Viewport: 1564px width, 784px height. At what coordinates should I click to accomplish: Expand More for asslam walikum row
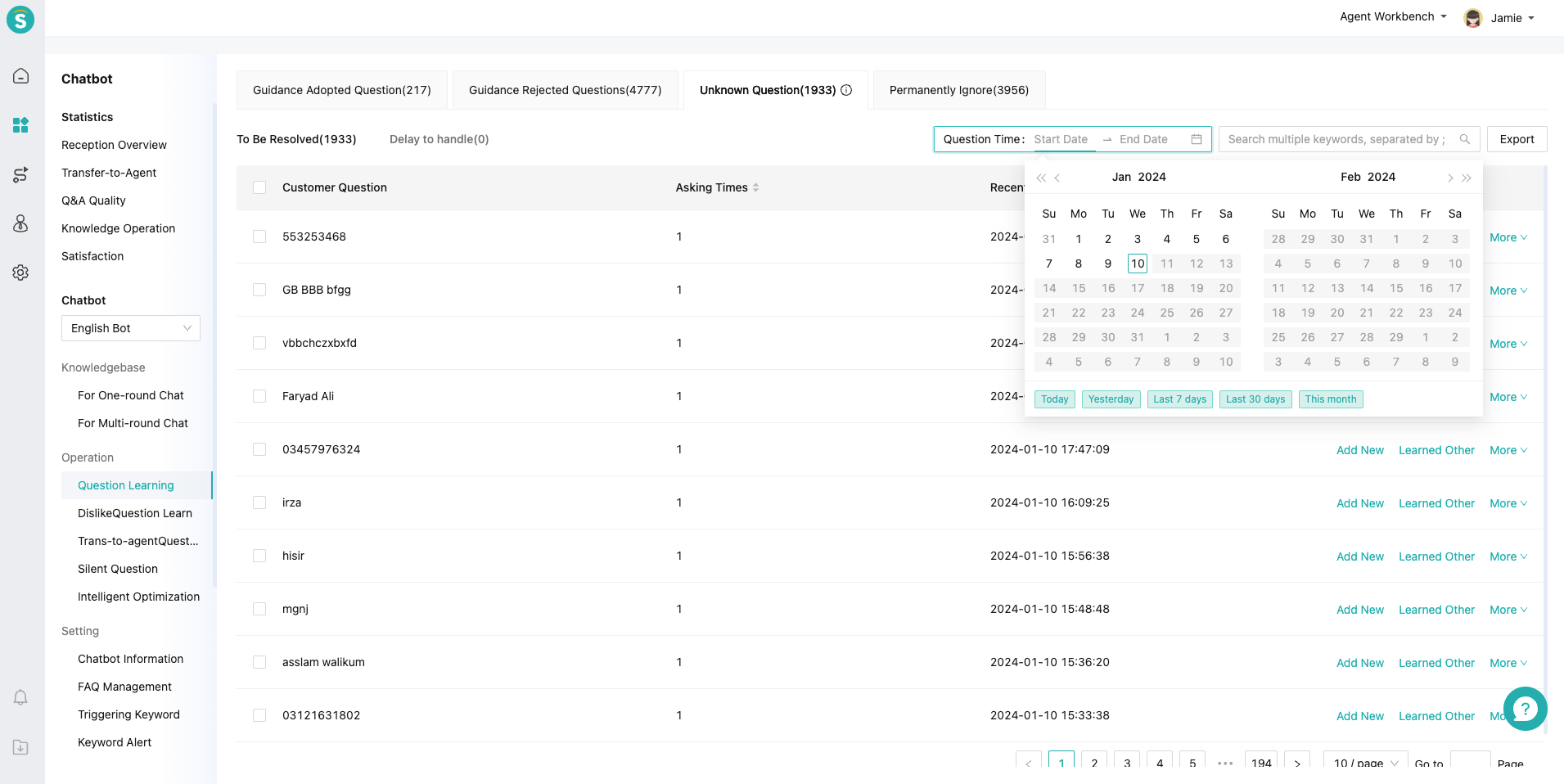(x=1508, y=663)
